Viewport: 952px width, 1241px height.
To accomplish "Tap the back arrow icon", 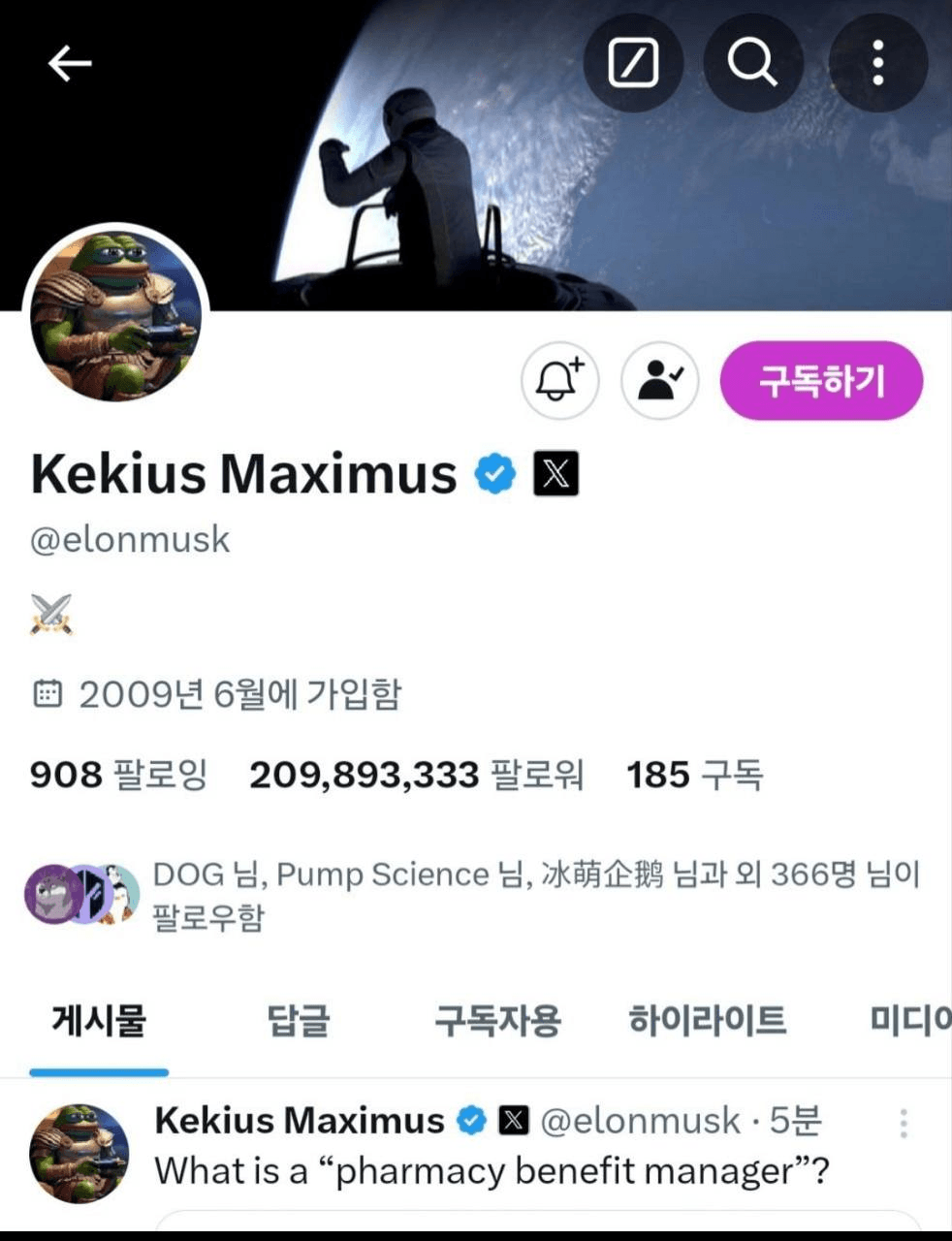I will click(70, 64).
